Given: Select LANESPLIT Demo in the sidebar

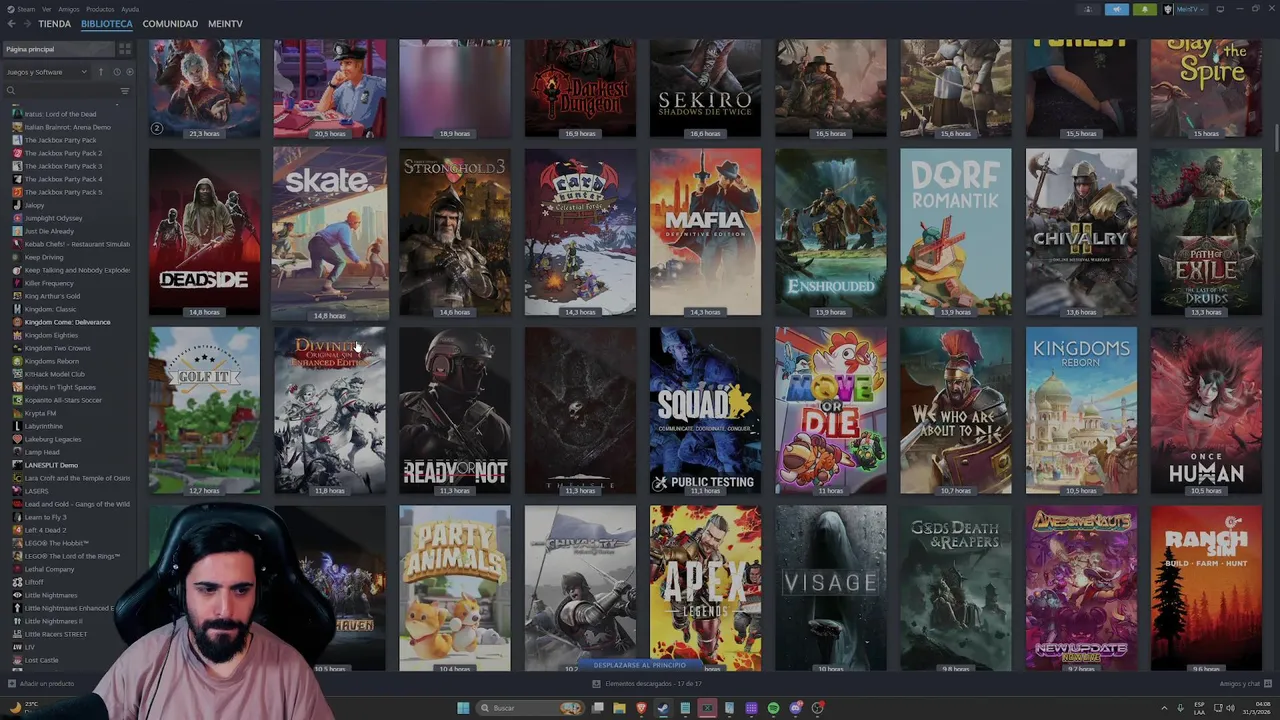Looking at the screenshot, I should [51, 465].
